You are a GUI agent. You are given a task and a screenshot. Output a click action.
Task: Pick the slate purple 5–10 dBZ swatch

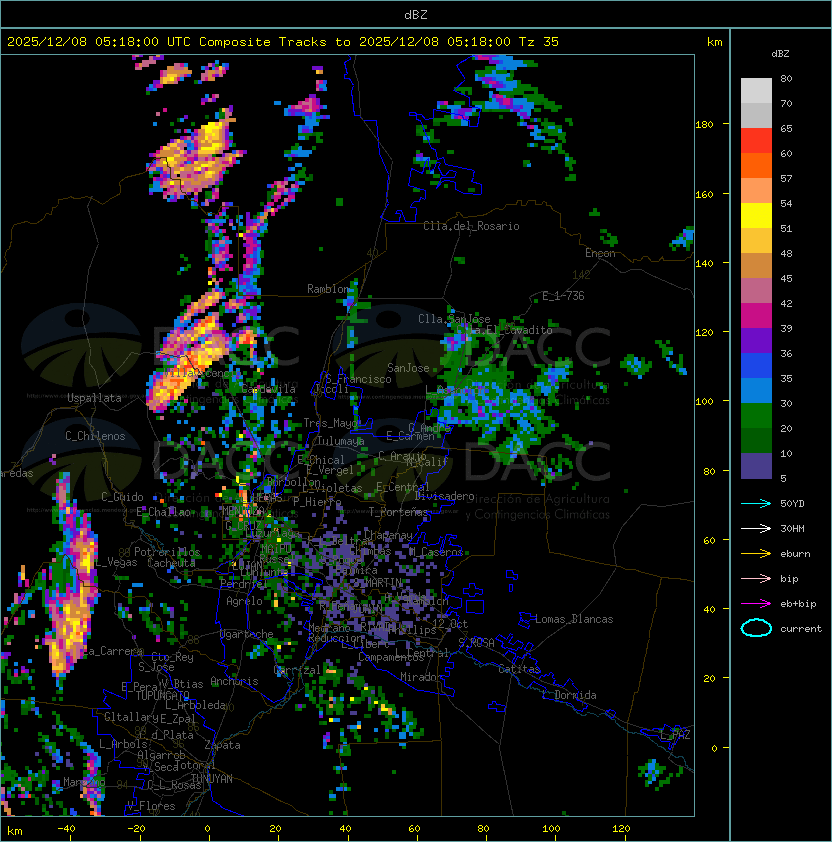[x=756, y=466]
